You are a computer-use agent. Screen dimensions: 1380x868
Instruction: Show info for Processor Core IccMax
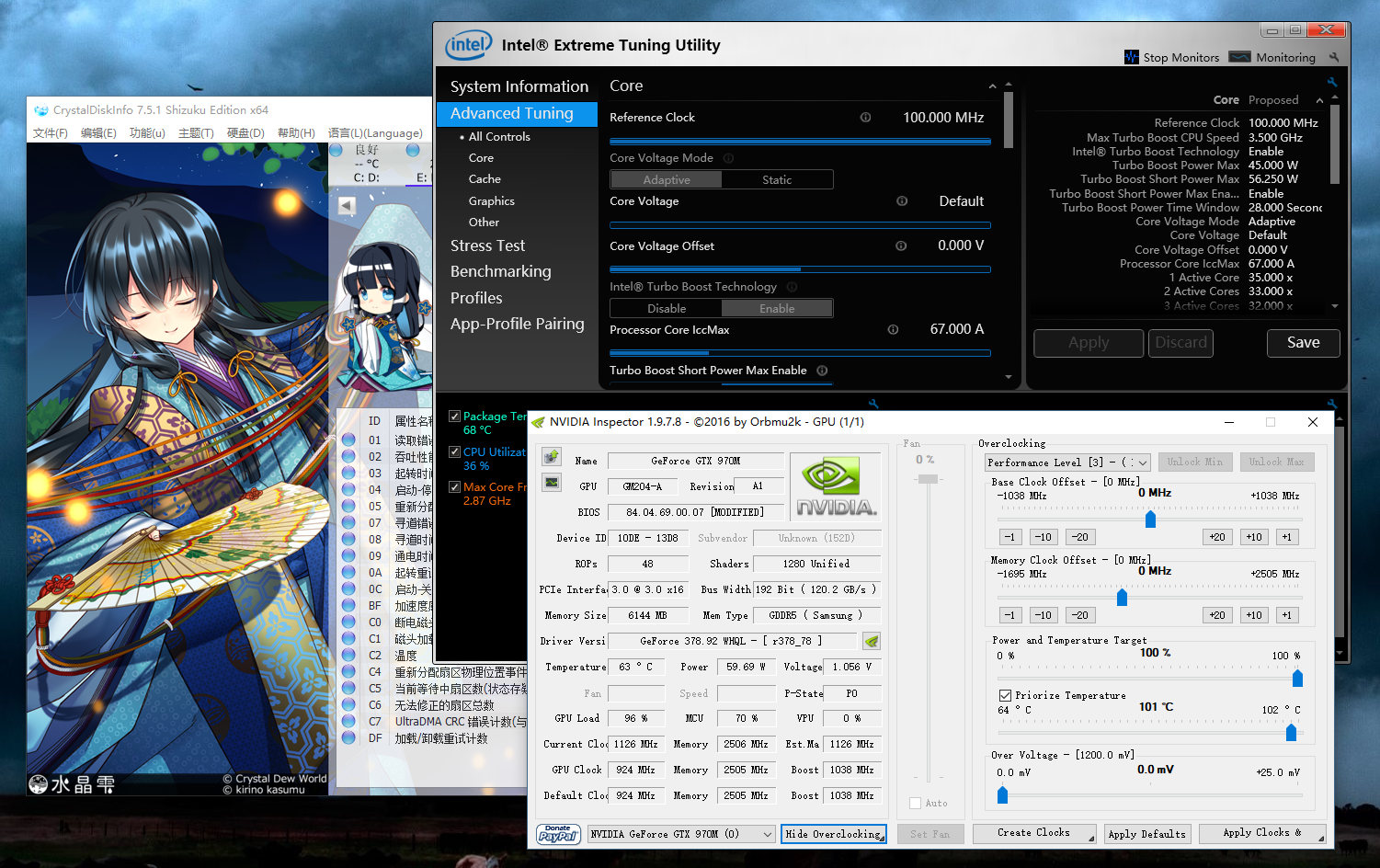(x=893, y=330)
